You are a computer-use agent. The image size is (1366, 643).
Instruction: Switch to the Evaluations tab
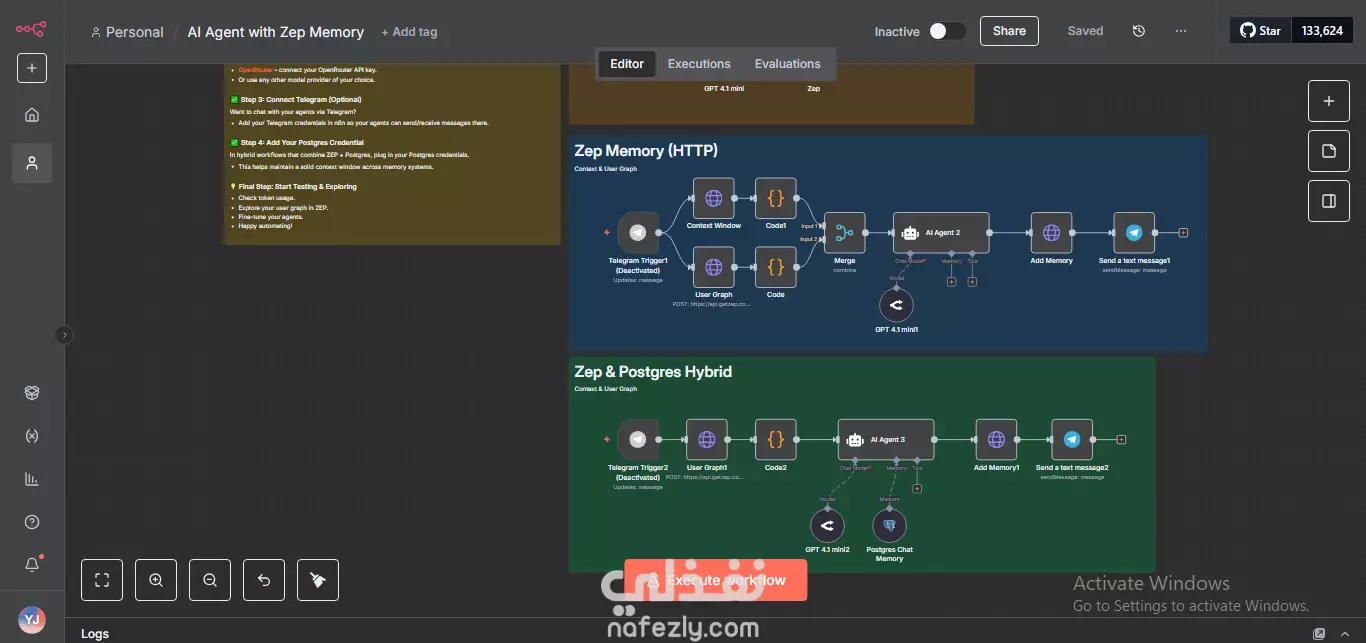[787, 64]
